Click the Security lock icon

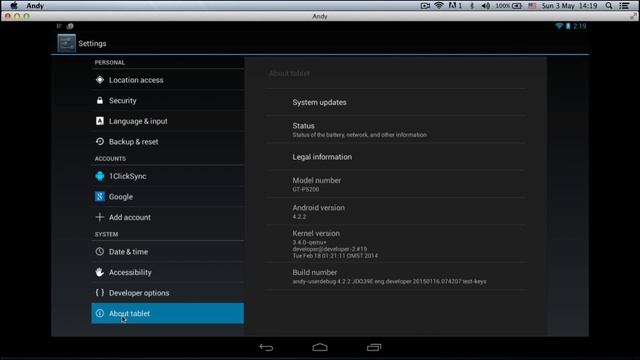(100, 100)
